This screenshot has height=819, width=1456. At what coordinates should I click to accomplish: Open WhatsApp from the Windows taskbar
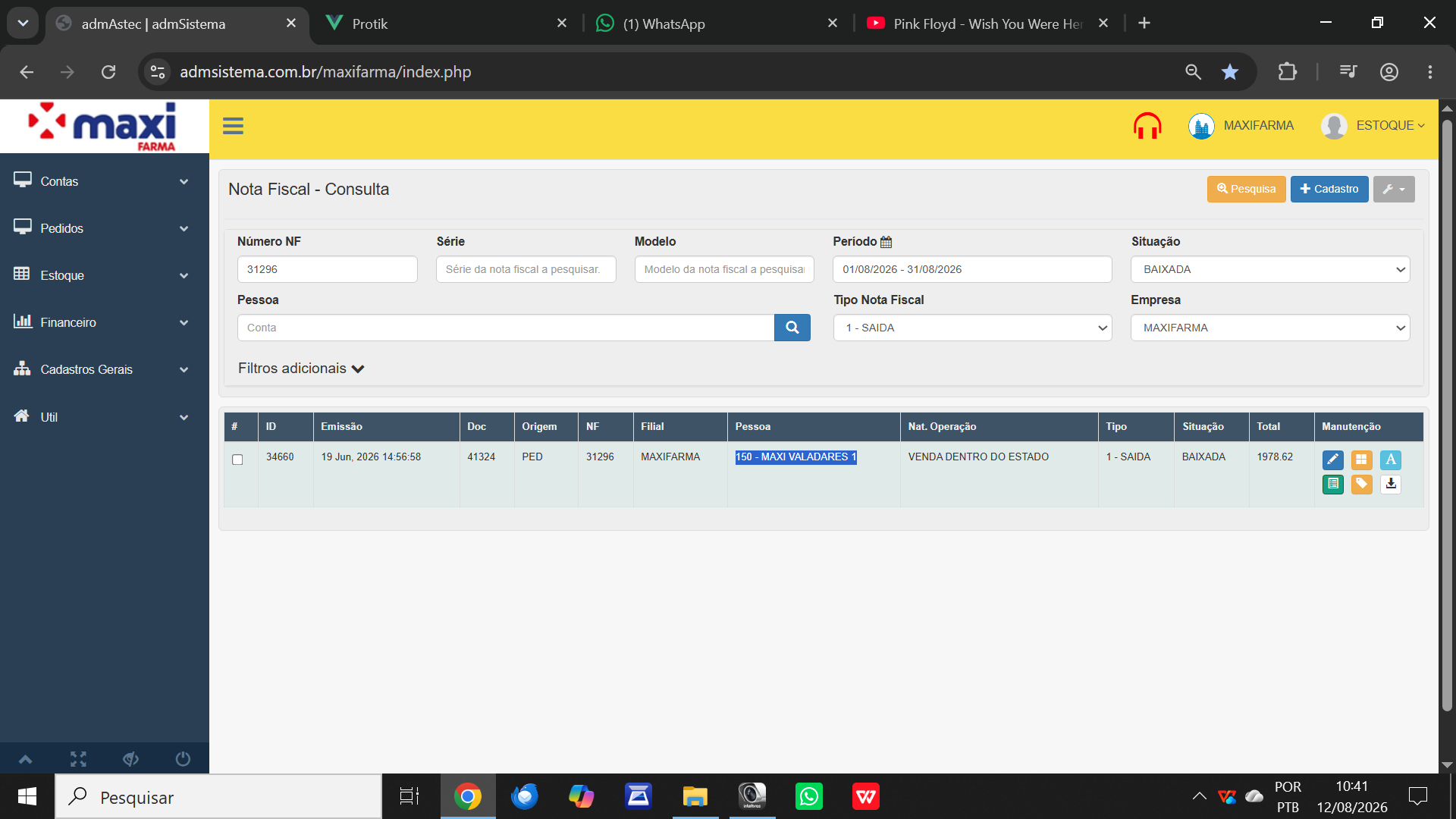pyautogui.click(x=808, y=796)
